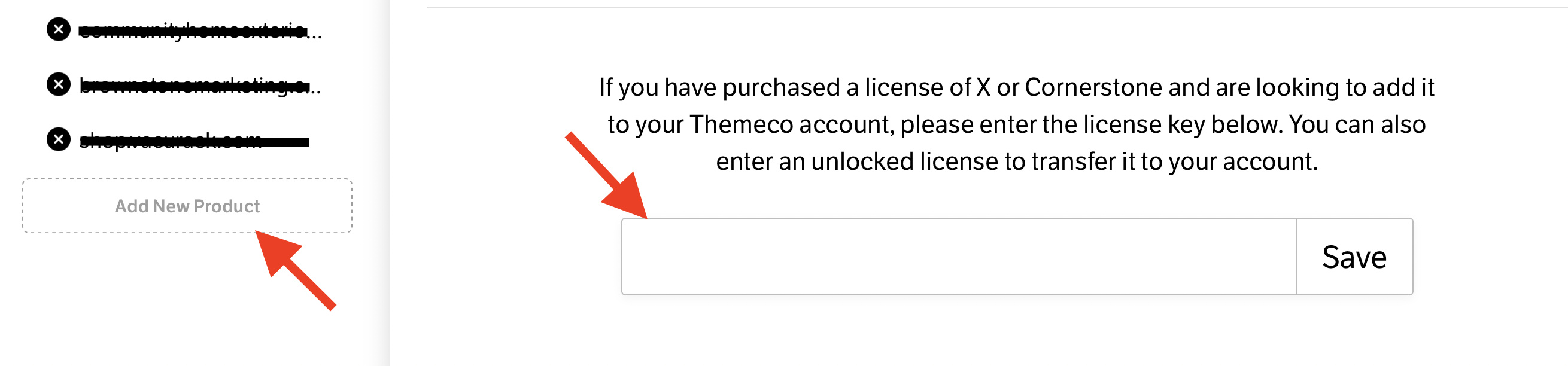Click the red arrow pointing at license field

[609, 178]
